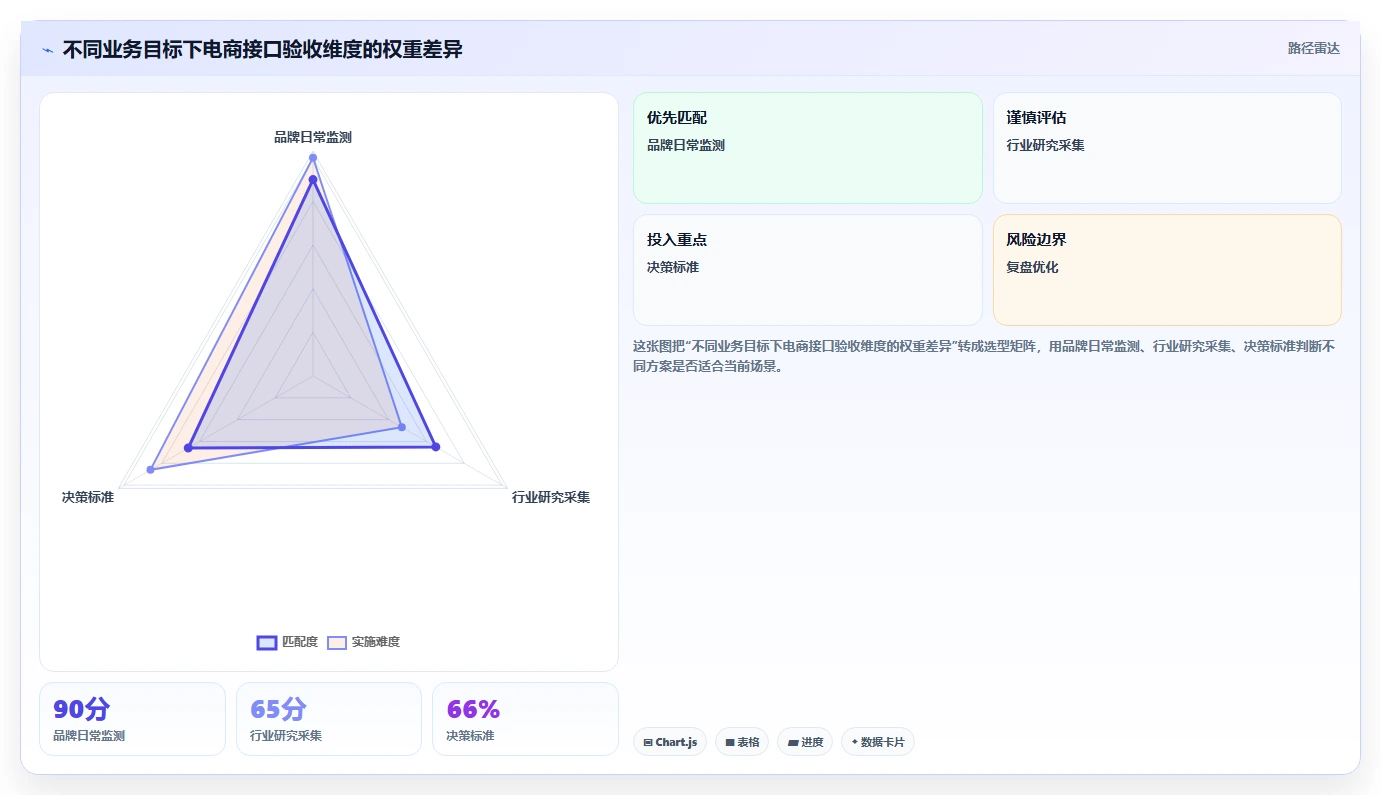Click 决策标准 text in the 投入重点 card
1381x795 pixels.
point(673,267)
